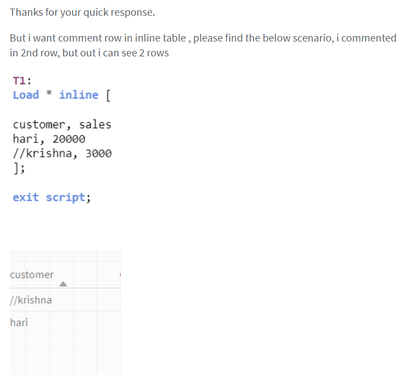Click the 'customer, sales' script line
This screenshot has height=375, width=400.
click(62, 124)
